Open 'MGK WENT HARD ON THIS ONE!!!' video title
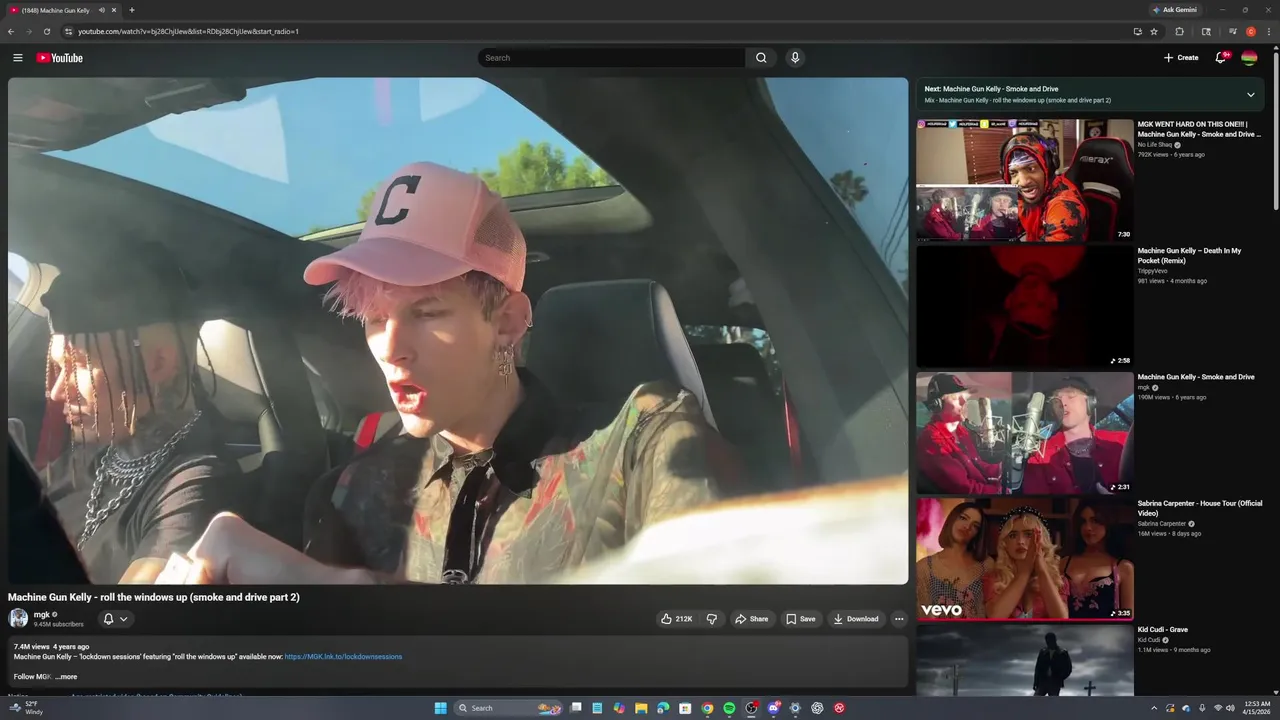The image size is (1280, 720). click(1199, 129)
